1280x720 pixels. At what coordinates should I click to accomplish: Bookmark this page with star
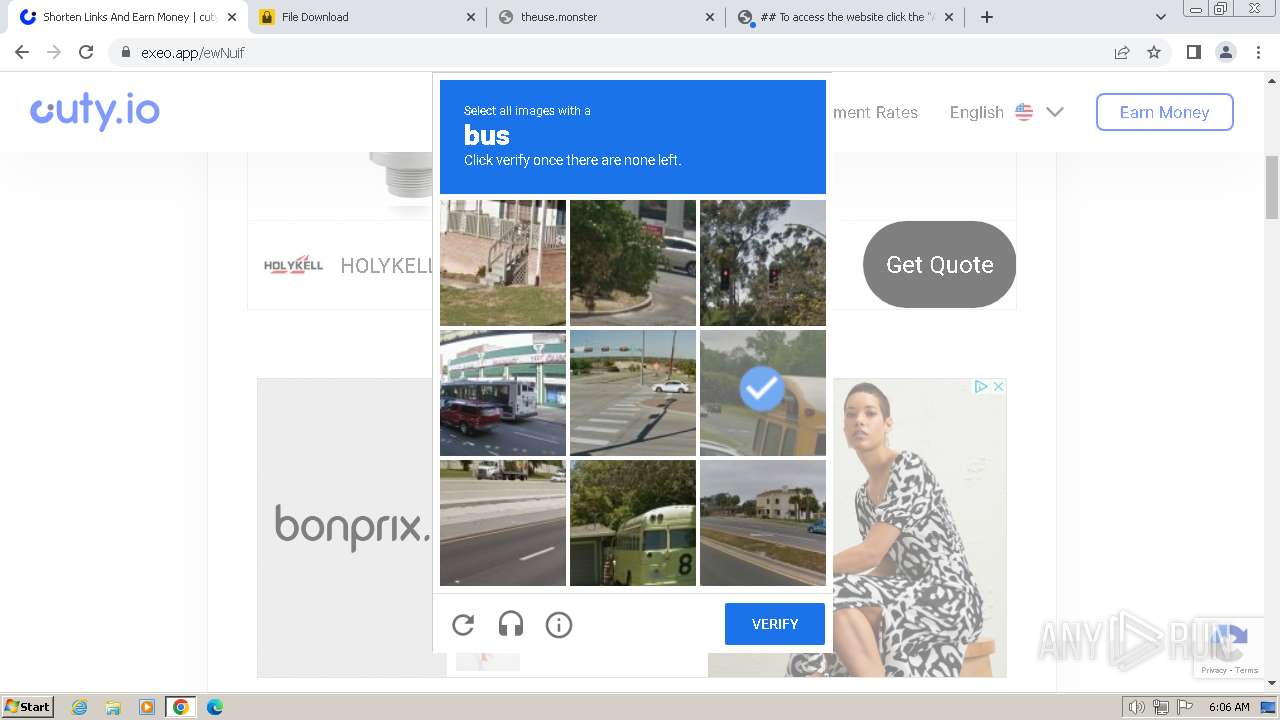tap(1154, 52)
